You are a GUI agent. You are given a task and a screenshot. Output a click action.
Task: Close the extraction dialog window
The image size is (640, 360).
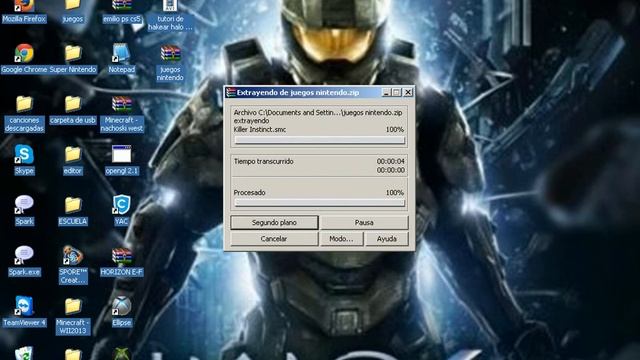408,92
